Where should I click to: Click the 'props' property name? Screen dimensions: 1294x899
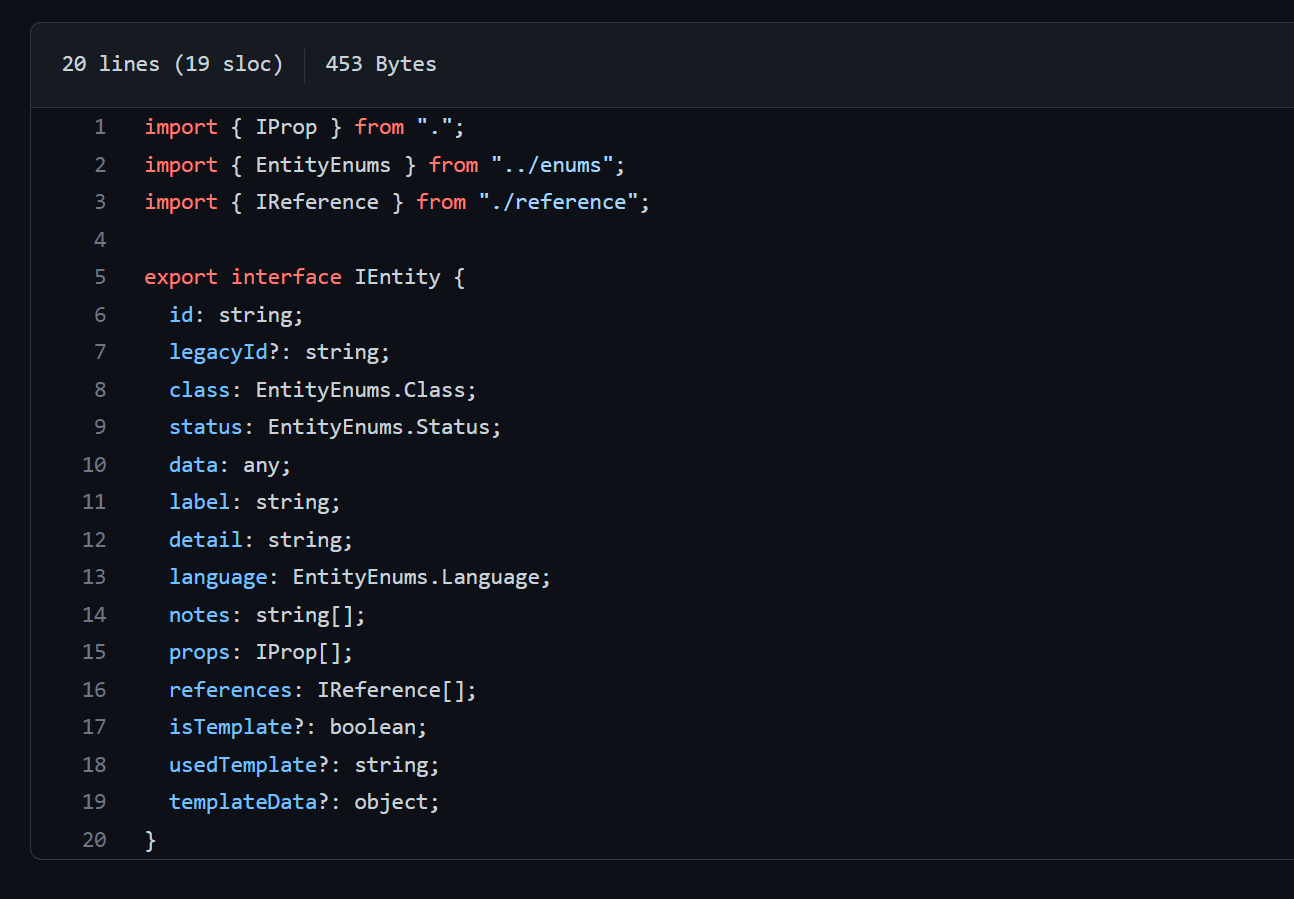point(199,652)
